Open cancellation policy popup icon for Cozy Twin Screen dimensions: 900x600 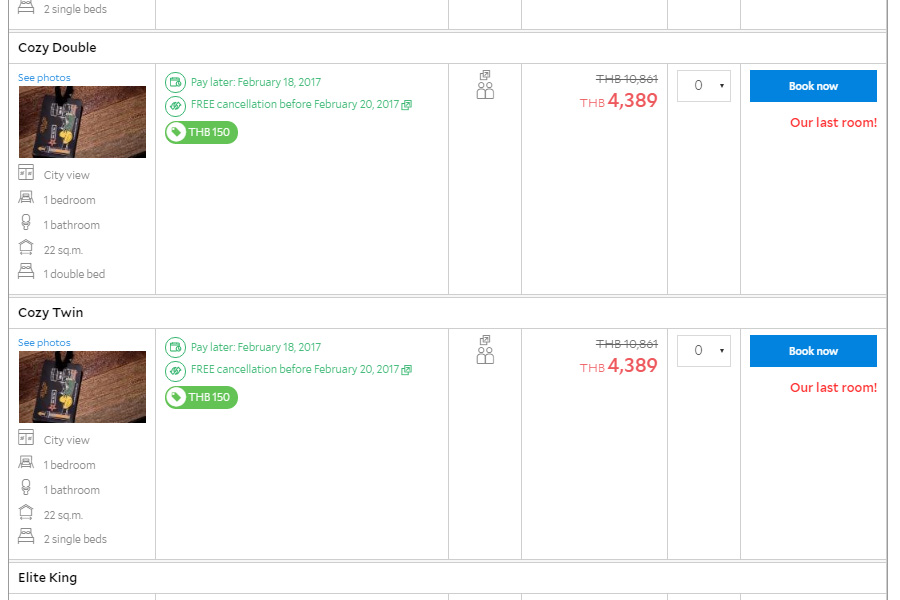click(407, 370)
